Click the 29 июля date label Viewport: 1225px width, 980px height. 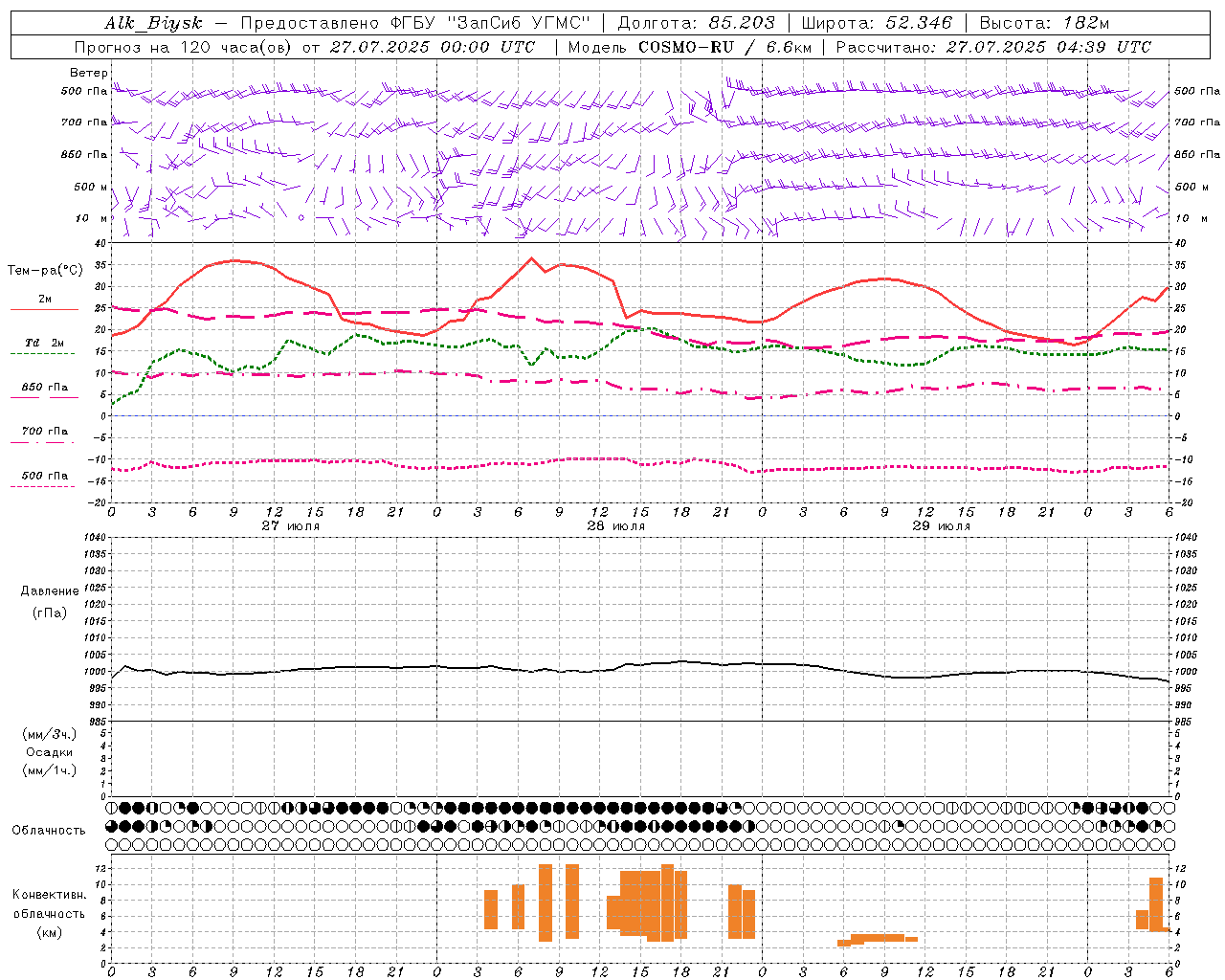tap(942, 525)
